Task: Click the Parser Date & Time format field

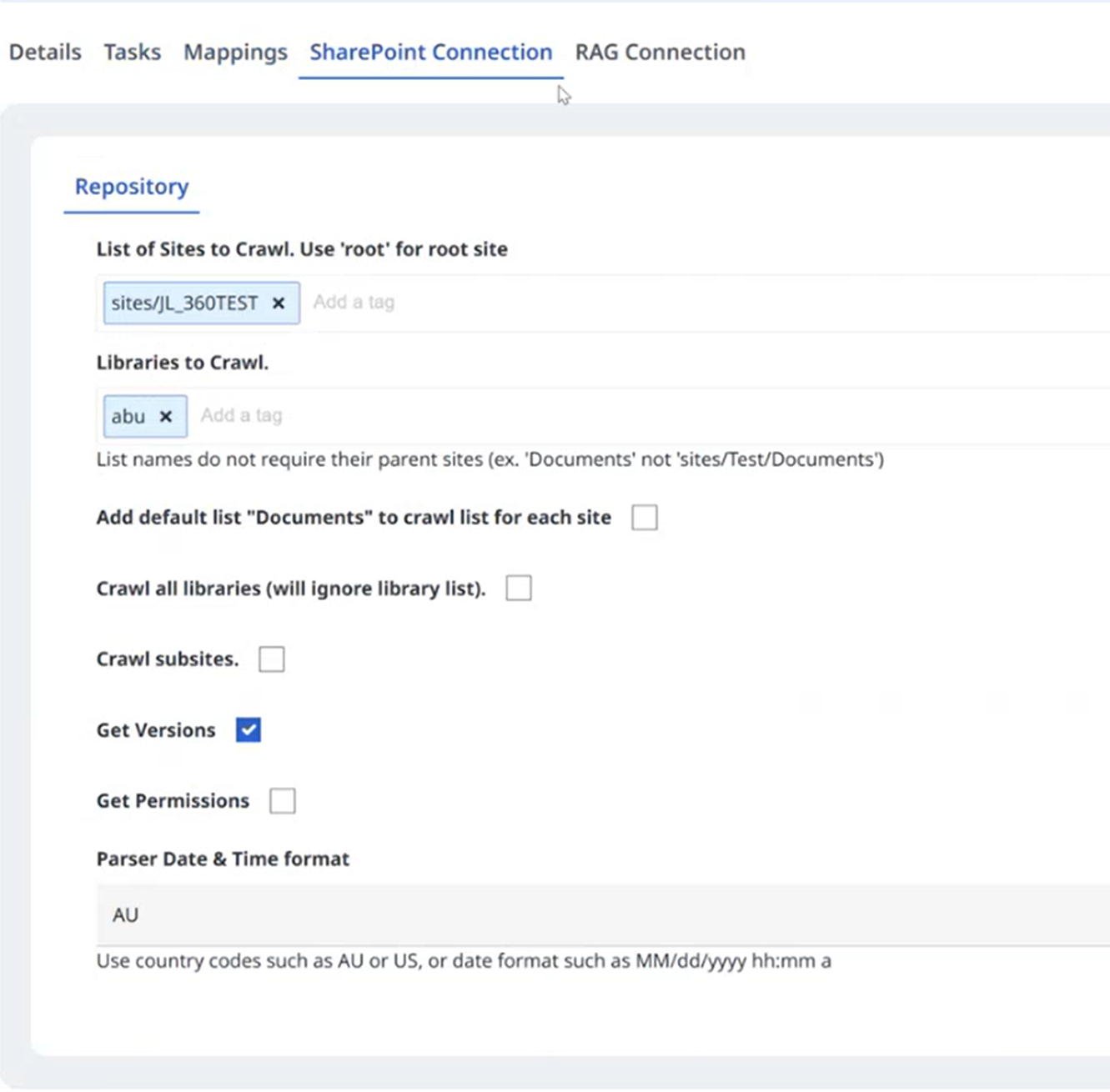Action: point(603,914)
